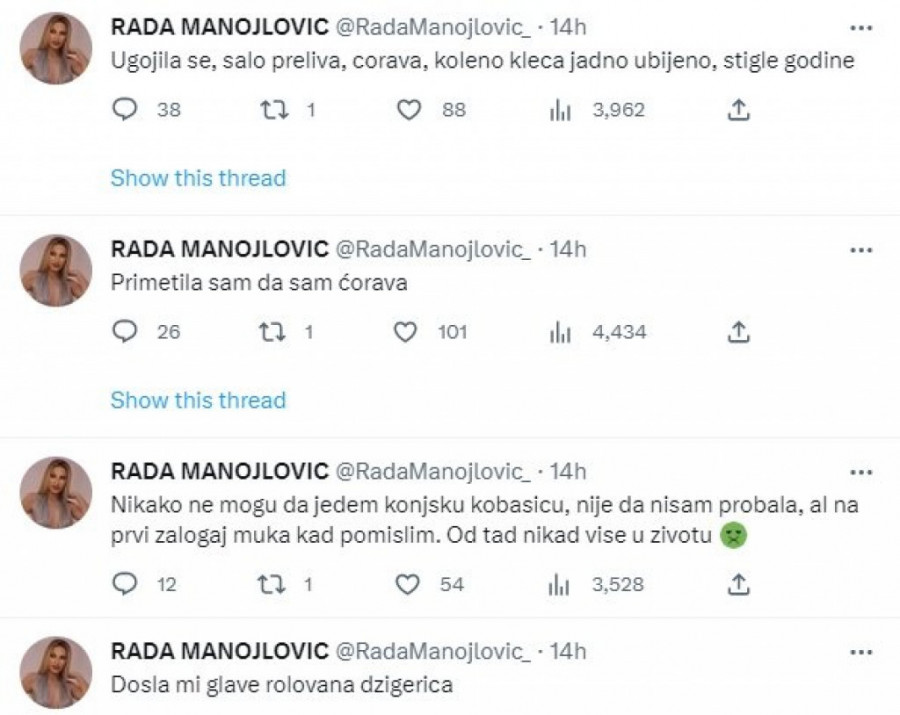900x715 pixels.
Task: Open more options on konjsku kobasicu tweet
Action: [859, 471]
